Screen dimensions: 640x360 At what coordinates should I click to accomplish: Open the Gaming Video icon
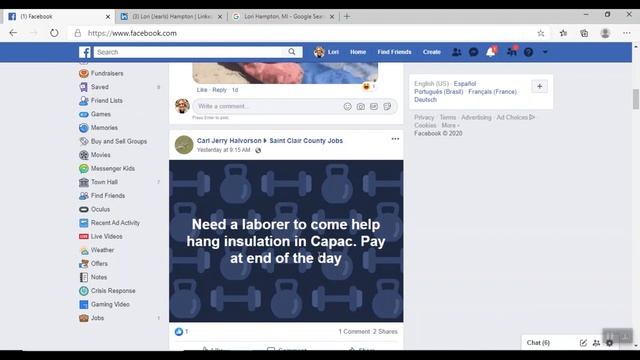(84, 304)
